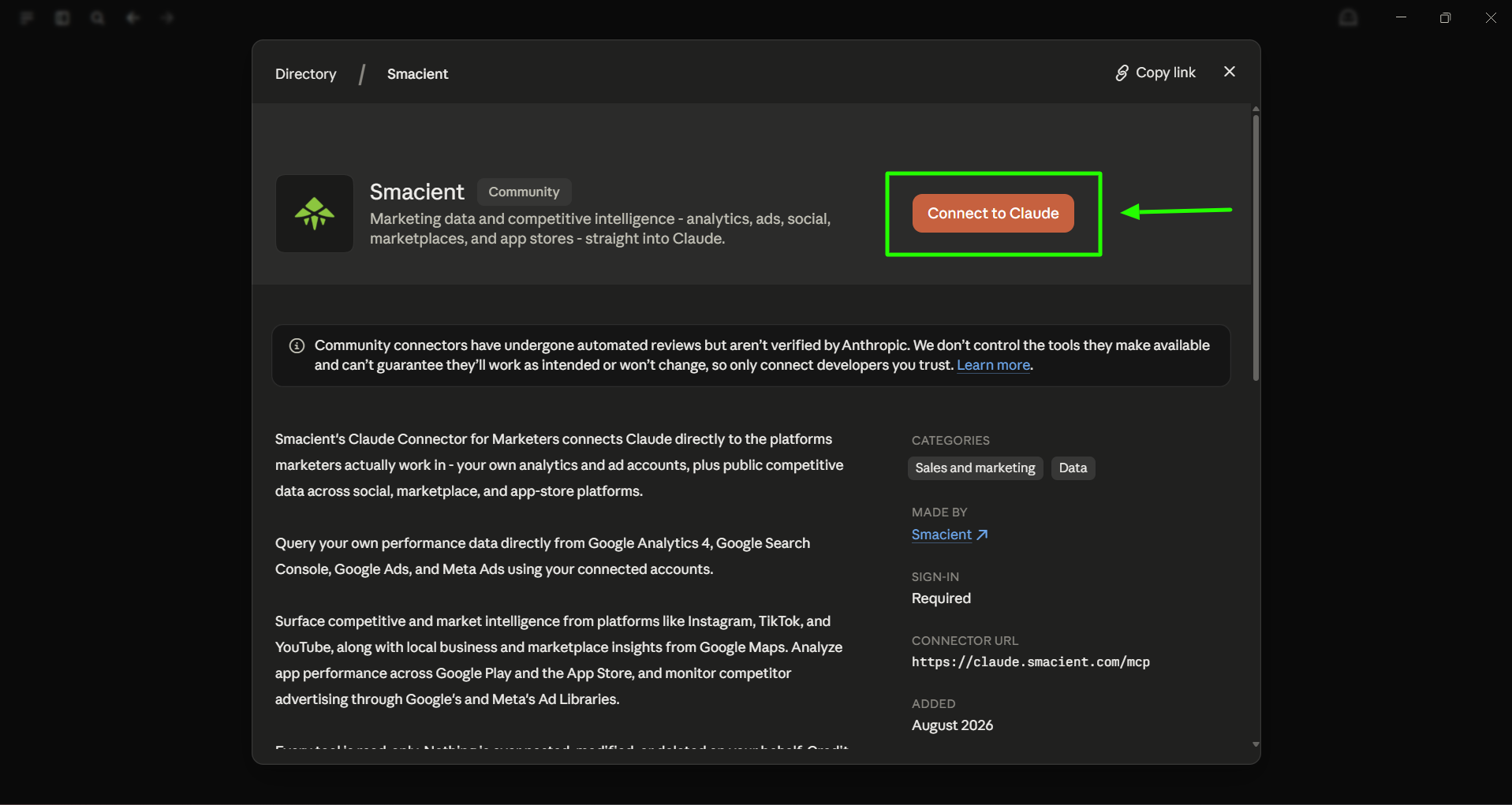Copy link to the Smacient connector
Image resolution: width=1512 pixels, height=805 pixels.
(x=1155, y=73)
